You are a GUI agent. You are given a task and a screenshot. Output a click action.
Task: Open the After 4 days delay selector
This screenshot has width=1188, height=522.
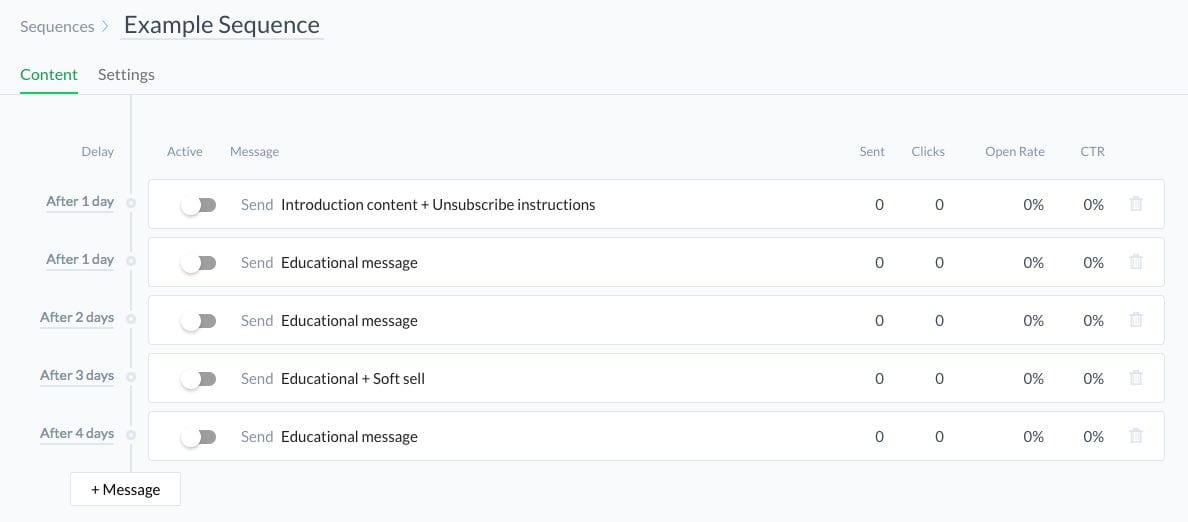(77, 434)
